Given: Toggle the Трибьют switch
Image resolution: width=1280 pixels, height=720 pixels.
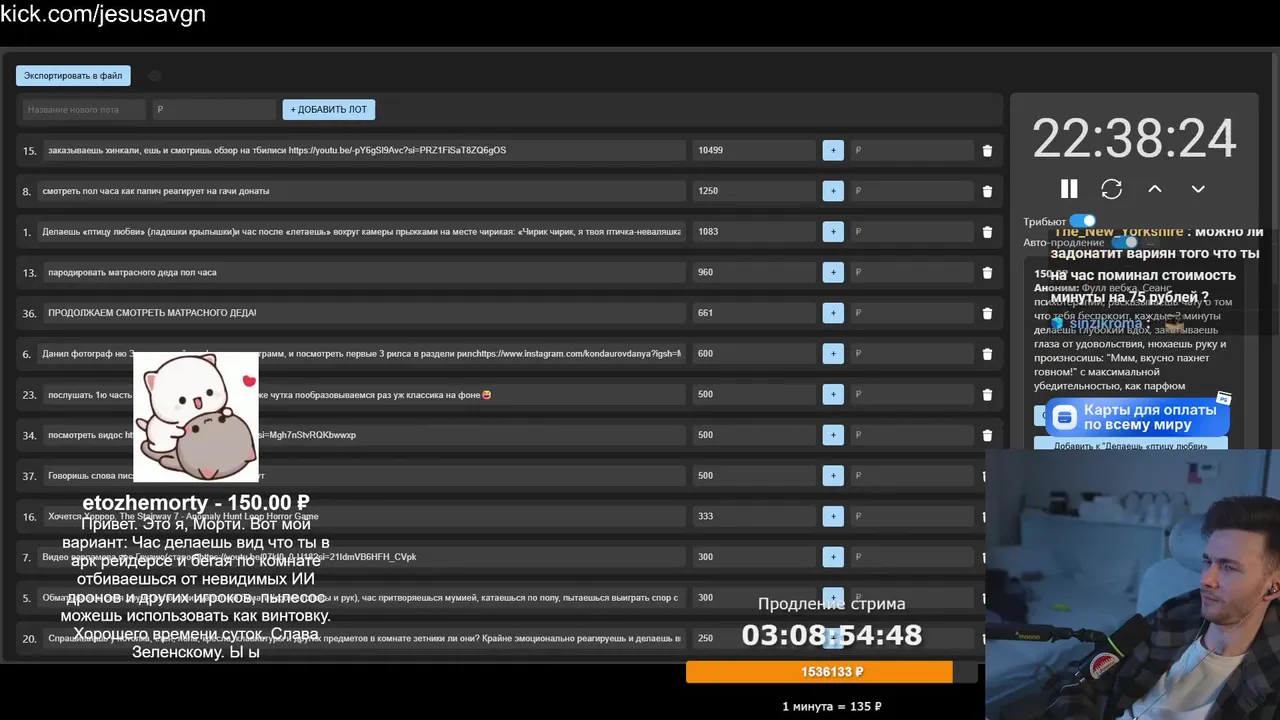Looking at the screenshot, I should pos(1082,221).
